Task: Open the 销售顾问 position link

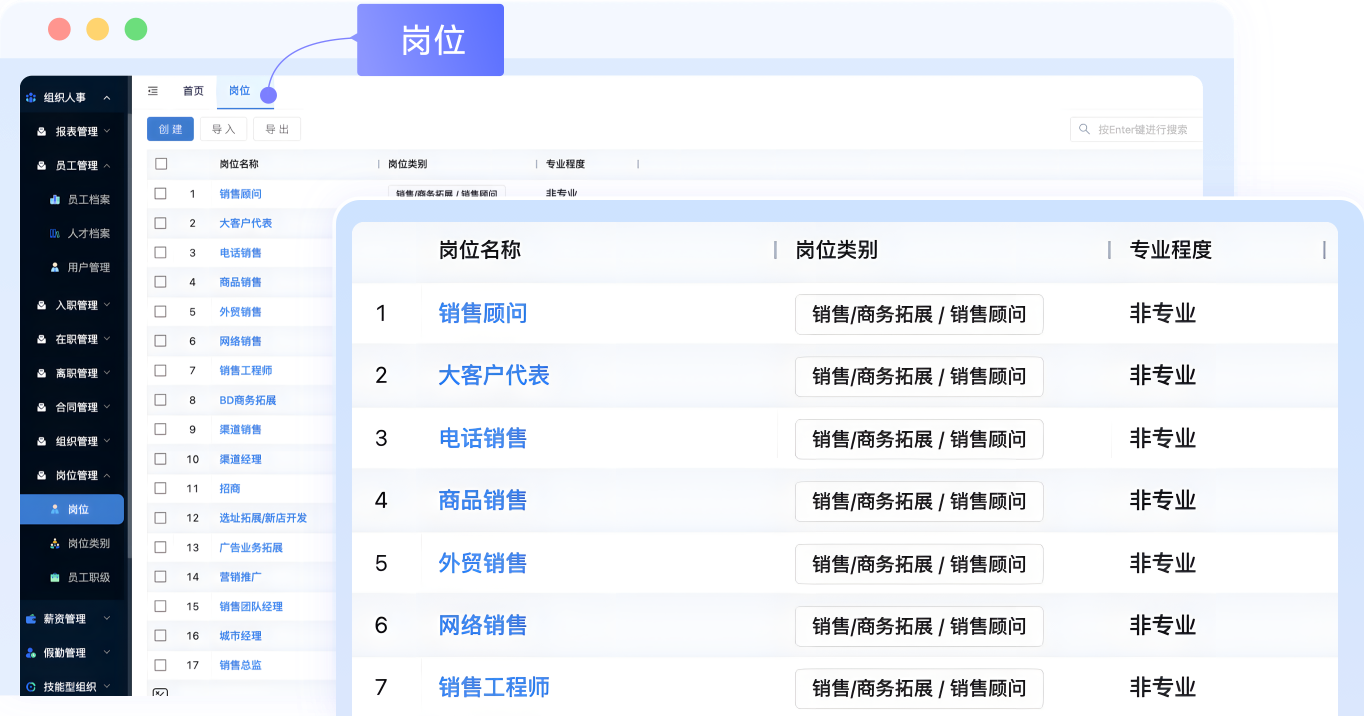Action: (240, 193)
